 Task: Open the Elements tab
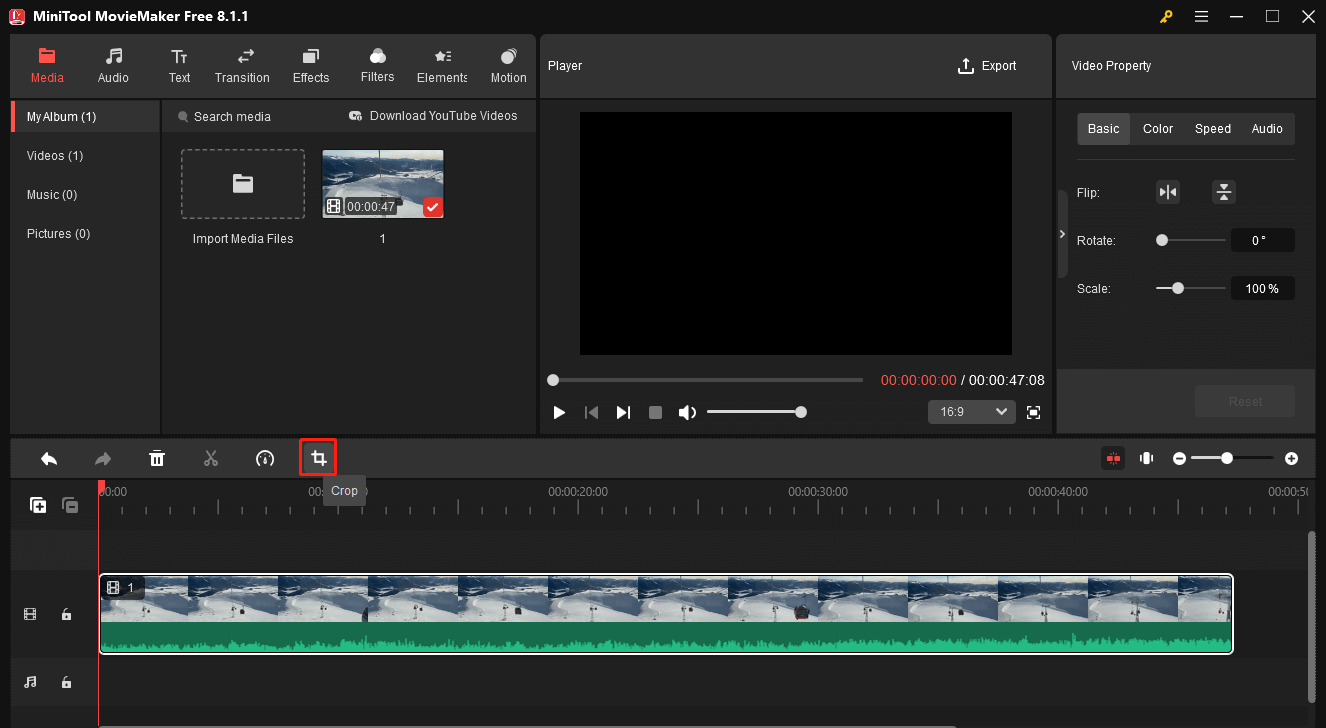(x=442, y=65)
